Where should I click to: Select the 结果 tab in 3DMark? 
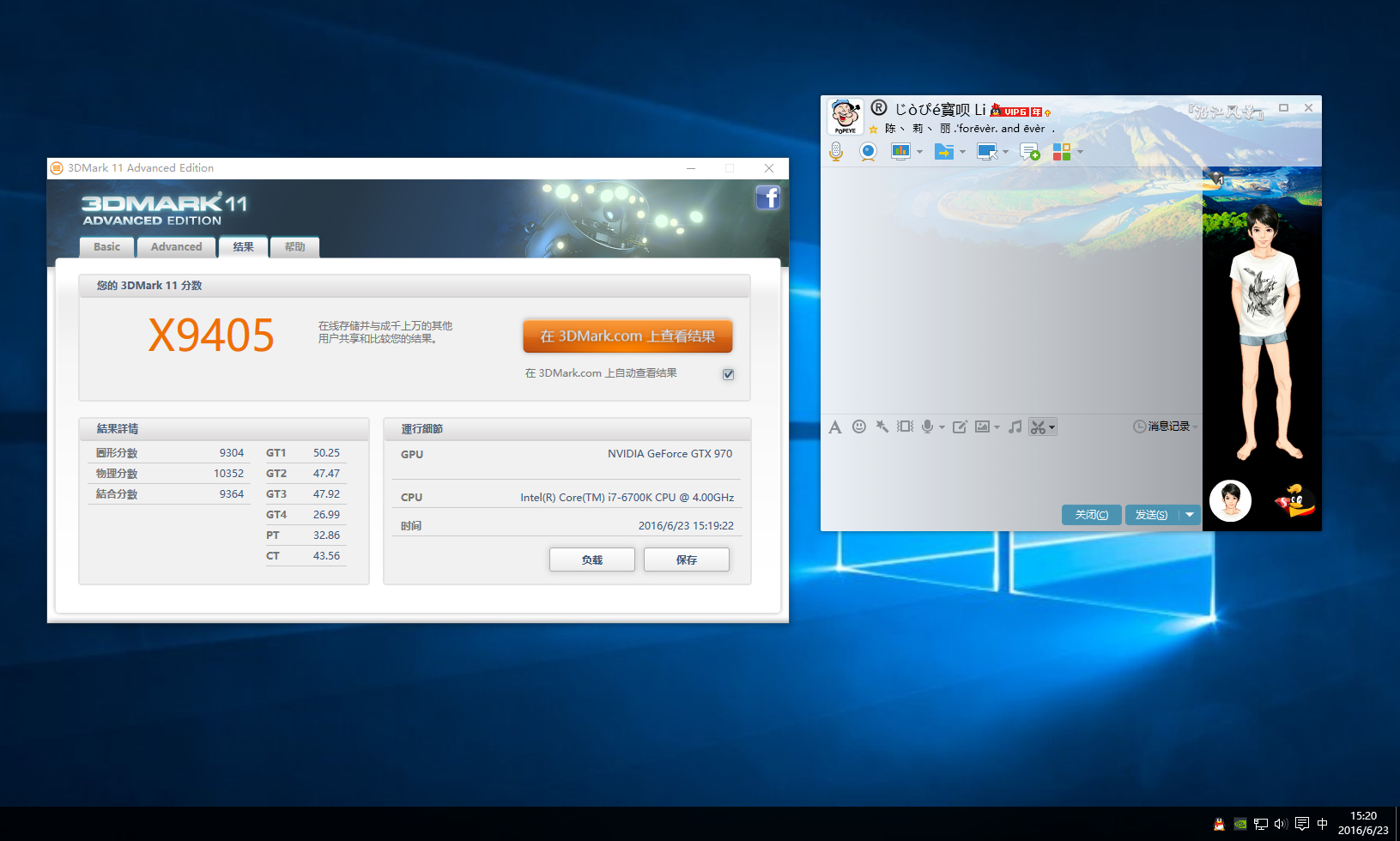pyautogui.click(x=243, y=247)
